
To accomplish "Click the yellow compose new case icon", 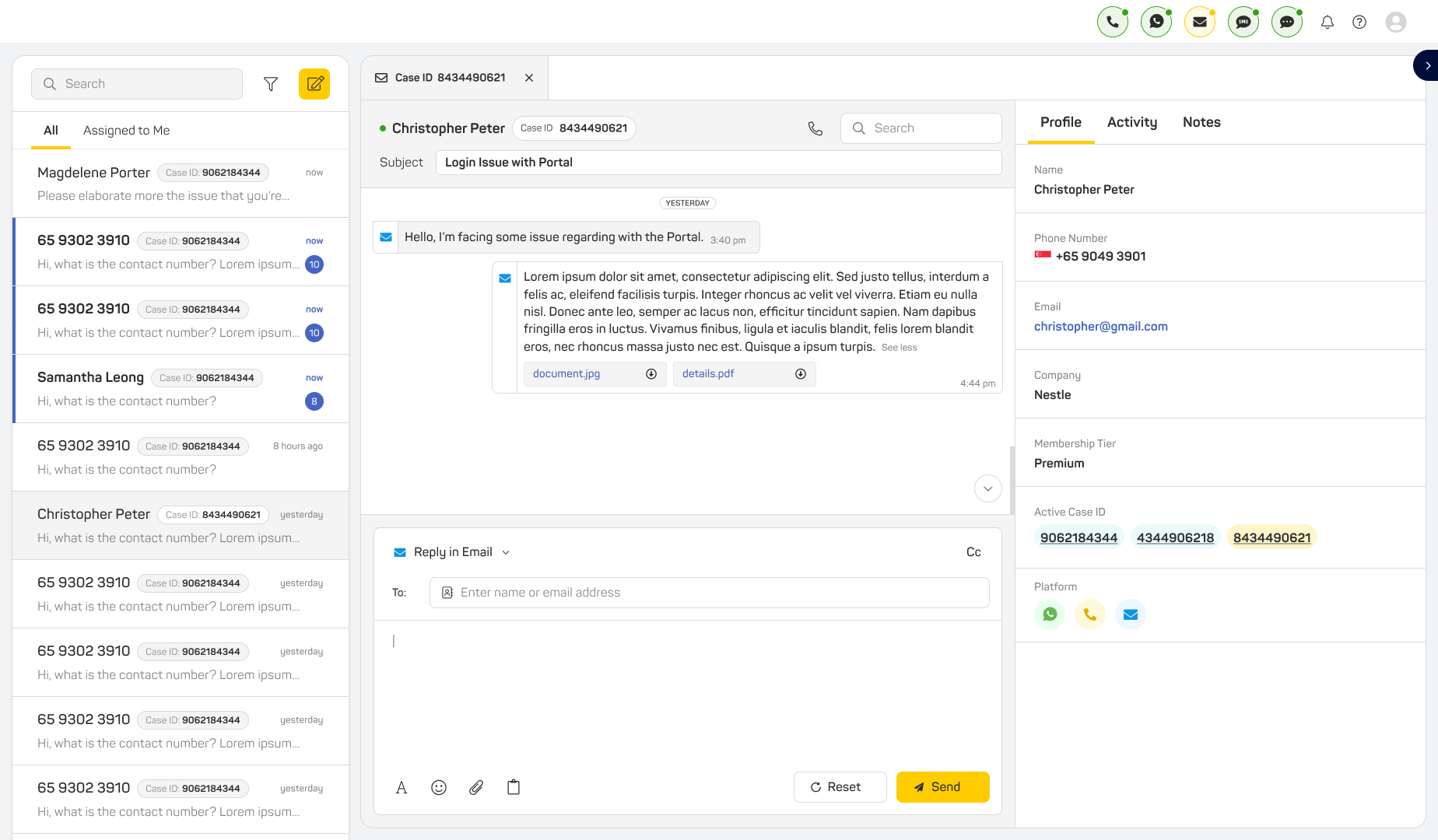I will (314, 84).
